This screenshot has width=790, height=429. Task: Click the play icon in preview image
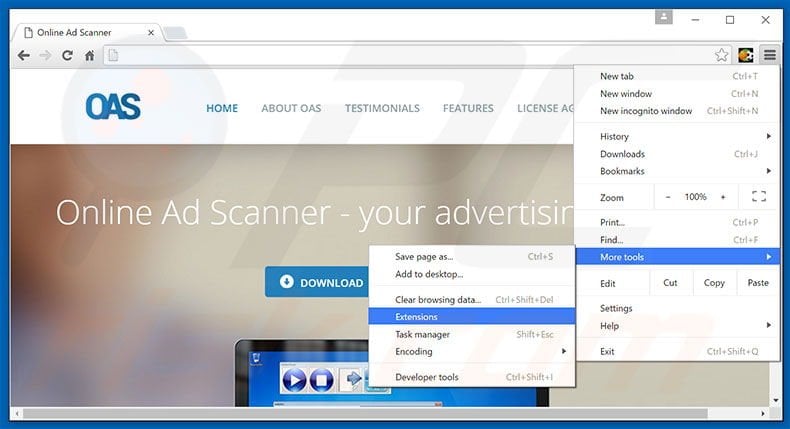294,380
